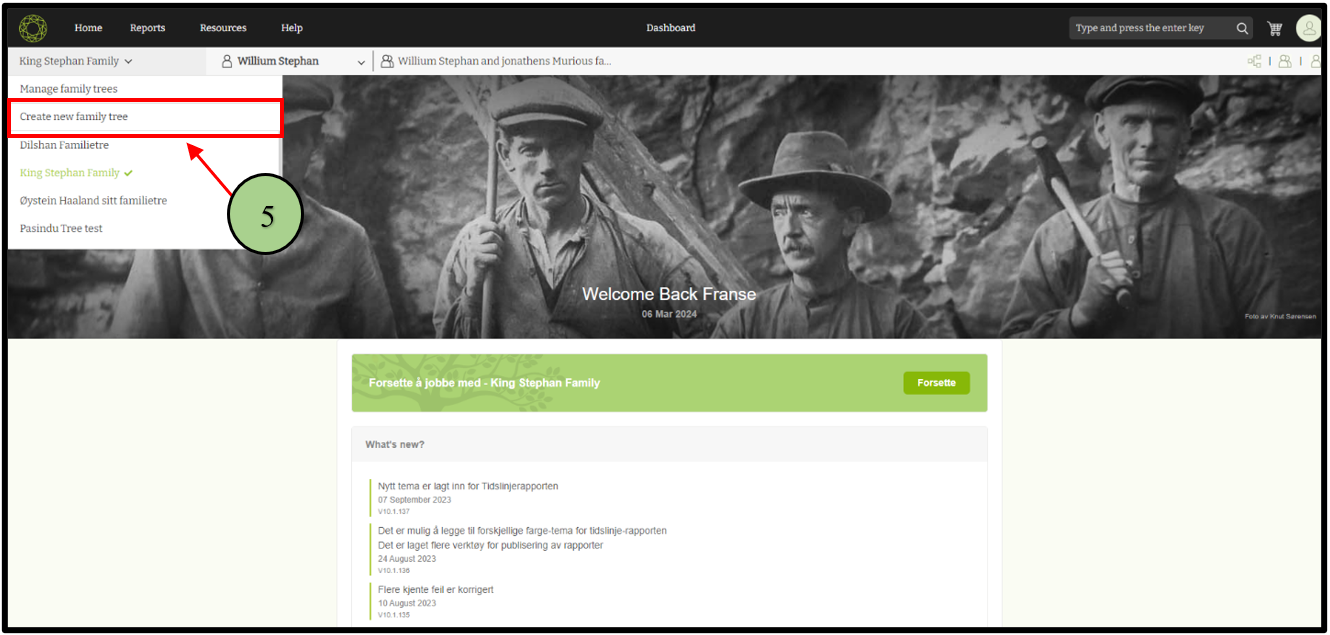Image resolution: width=1330 pixels, height=635 pixels.
Task: Choose Manage family trees option
Action: pyautogui.click(x=69, y=89)
